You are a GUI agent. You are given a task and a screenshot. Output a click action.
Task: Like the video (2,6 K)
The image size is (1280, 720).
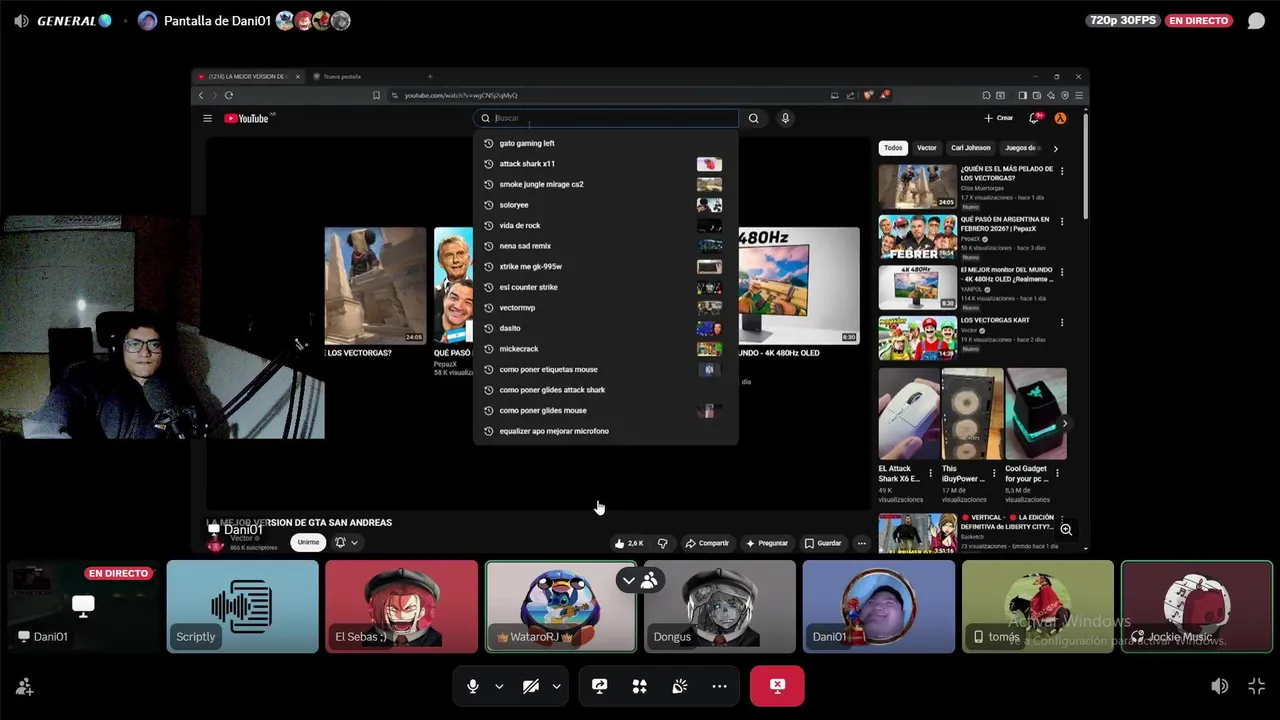[629, 543]
